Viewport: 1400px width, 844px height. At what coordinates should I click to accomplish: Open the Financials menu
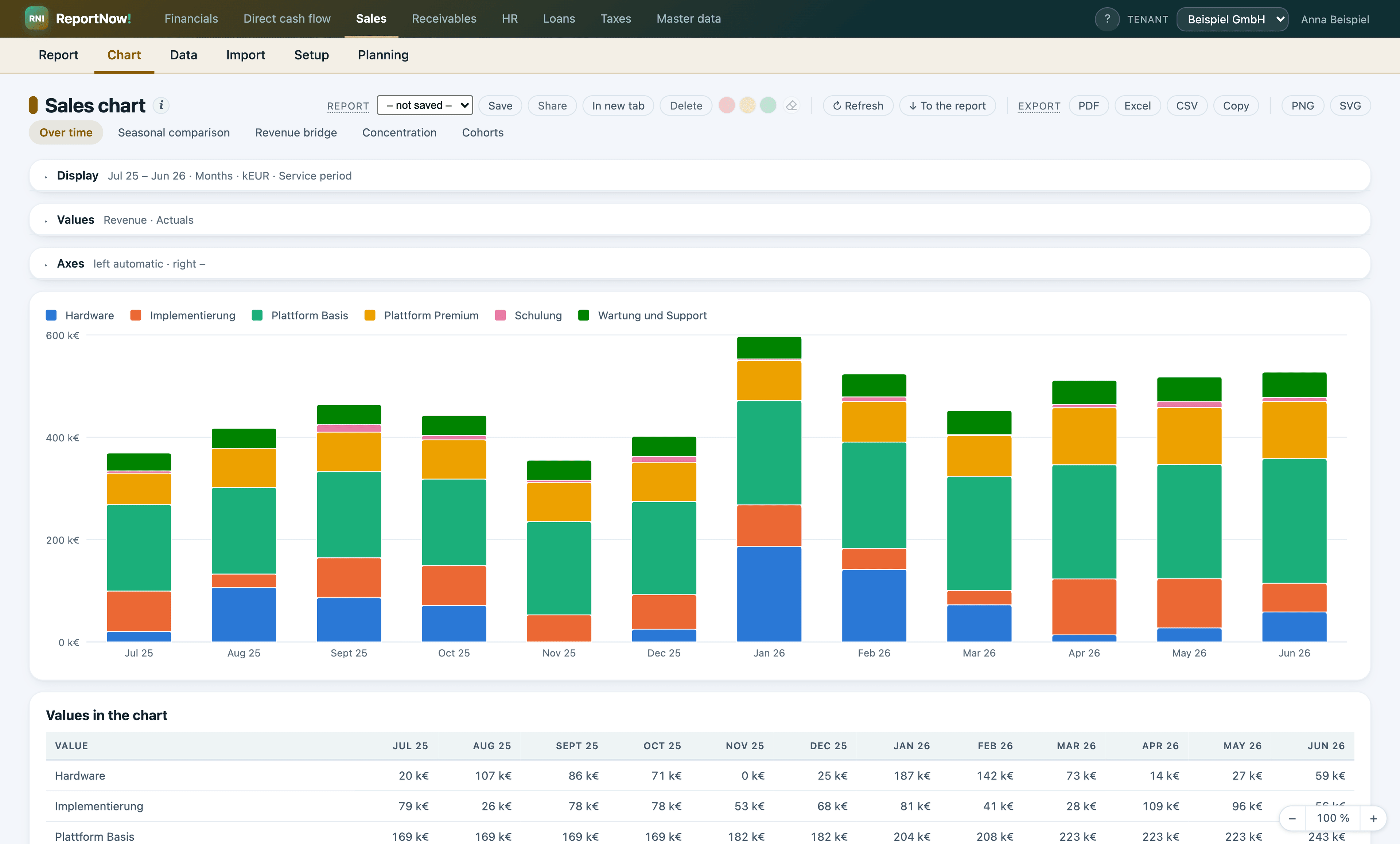pos(191,19)
